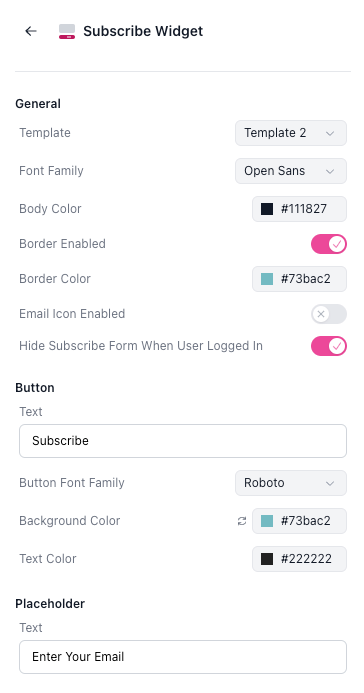Click the Body Color dark swatch
This screenshot has width=364, height=693.
tap(267, 209)
